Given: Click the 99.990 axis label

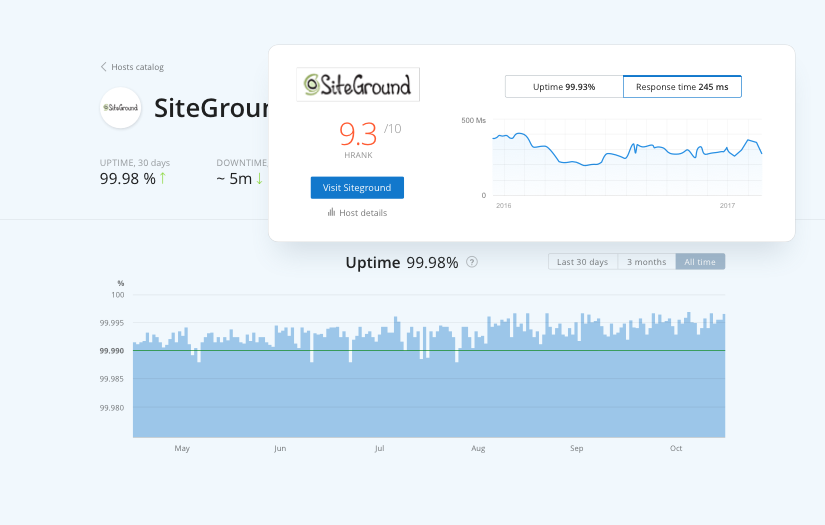Looking at the screenshot, I should [x=112, y=351].
